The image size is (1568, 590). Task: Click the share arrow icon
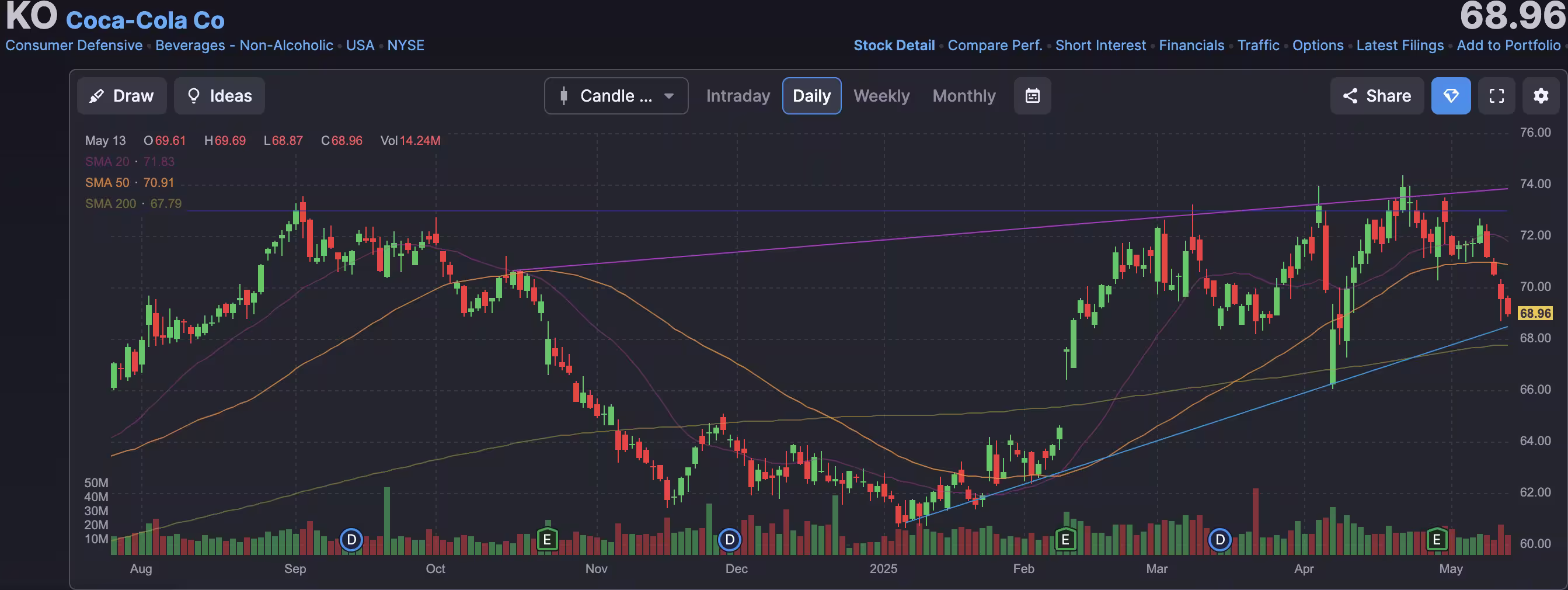click(x=1350, y=96)
